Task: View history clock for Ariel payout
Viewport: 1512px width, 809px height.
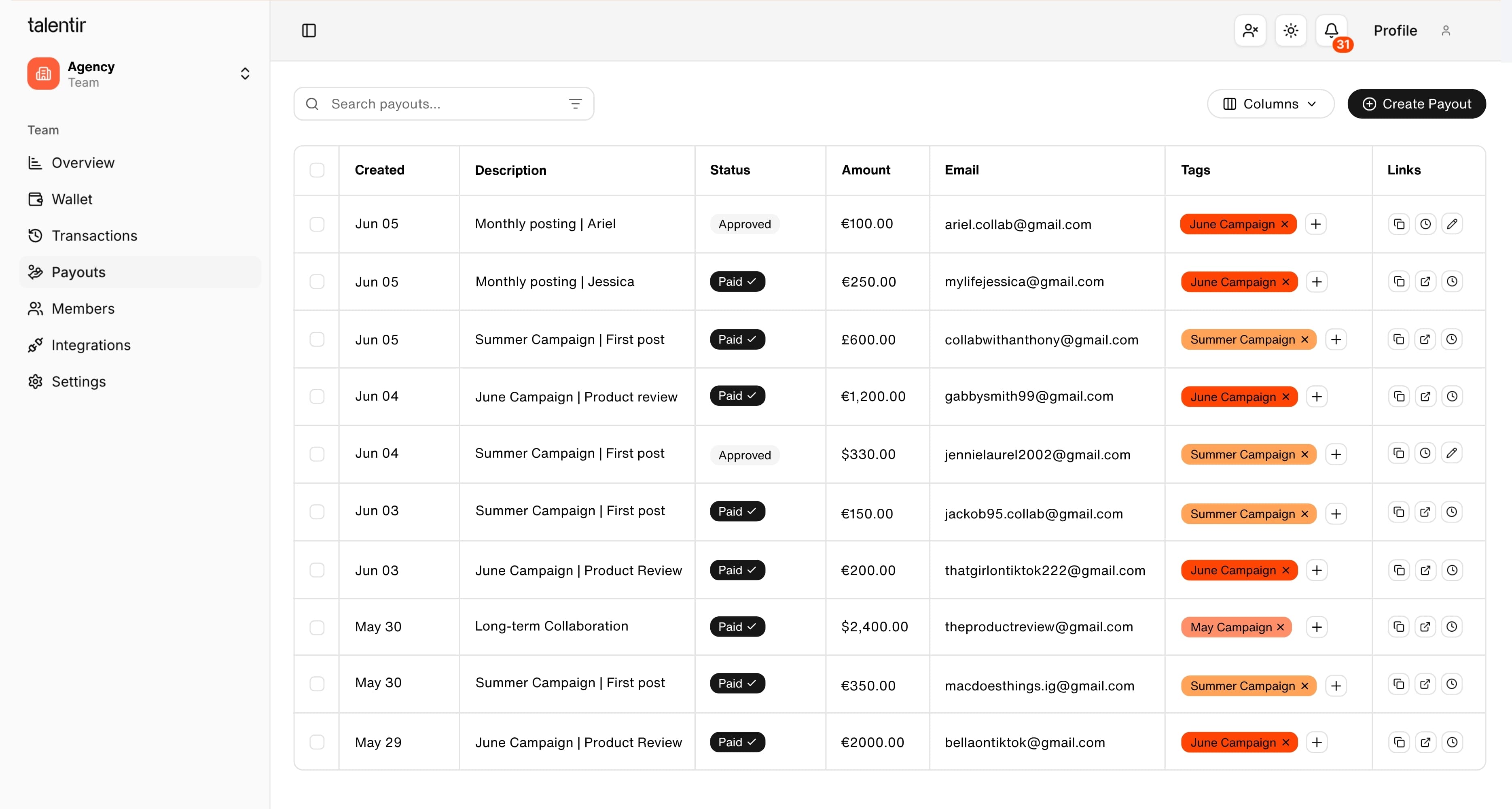Action: (x=1426, y=224)
